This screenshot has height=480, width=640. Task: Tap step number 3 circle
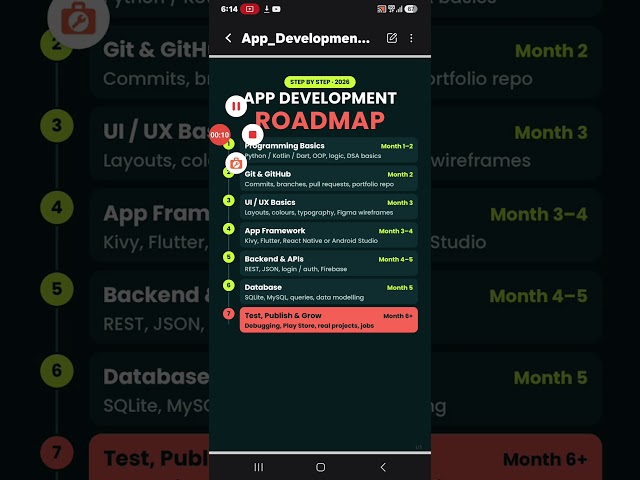pos(229,200)
